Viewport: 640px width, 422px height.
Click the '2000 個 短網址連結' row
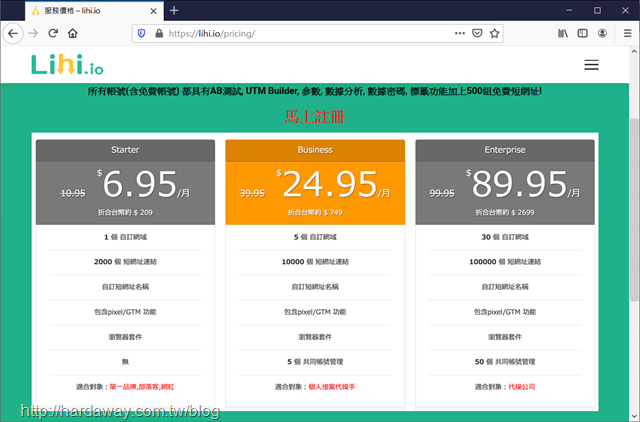click(125, 262)
